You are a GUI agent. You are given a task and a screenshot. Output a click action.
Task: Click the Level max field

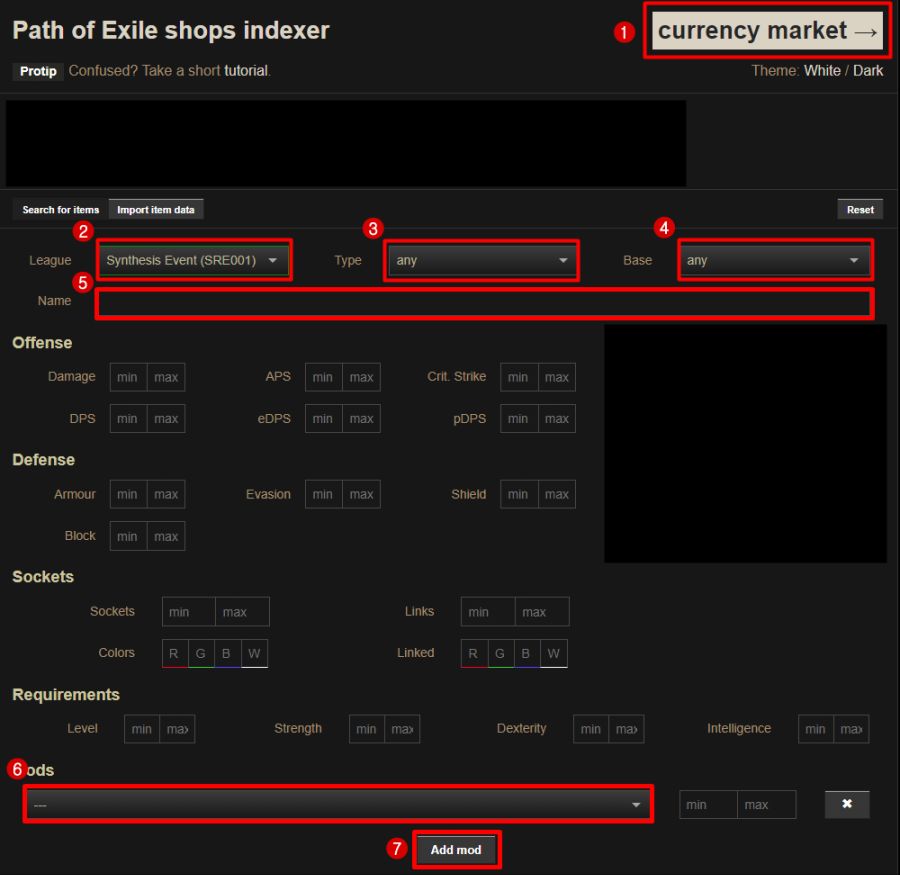pyautogui.click(x=177, y=729)
